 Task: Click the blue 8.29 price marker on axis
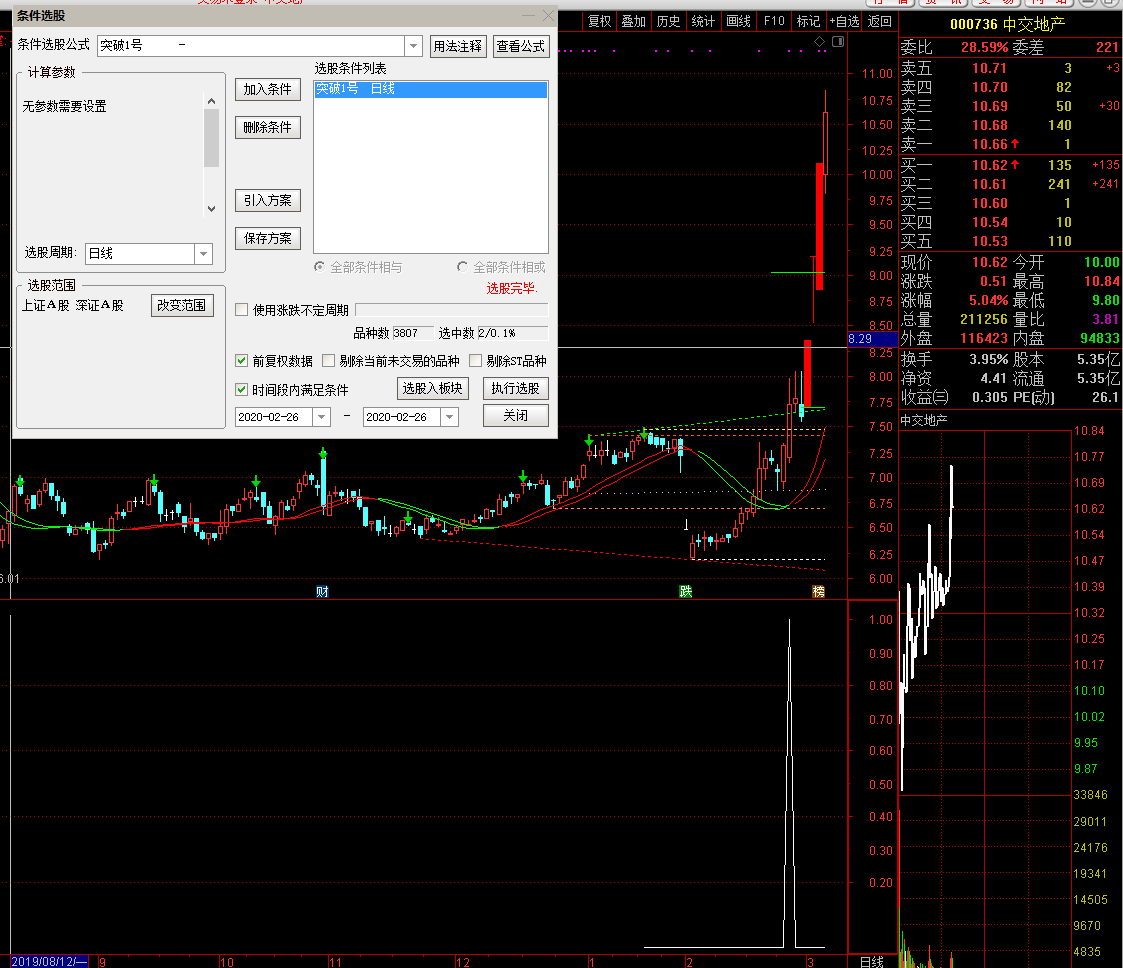872,339
